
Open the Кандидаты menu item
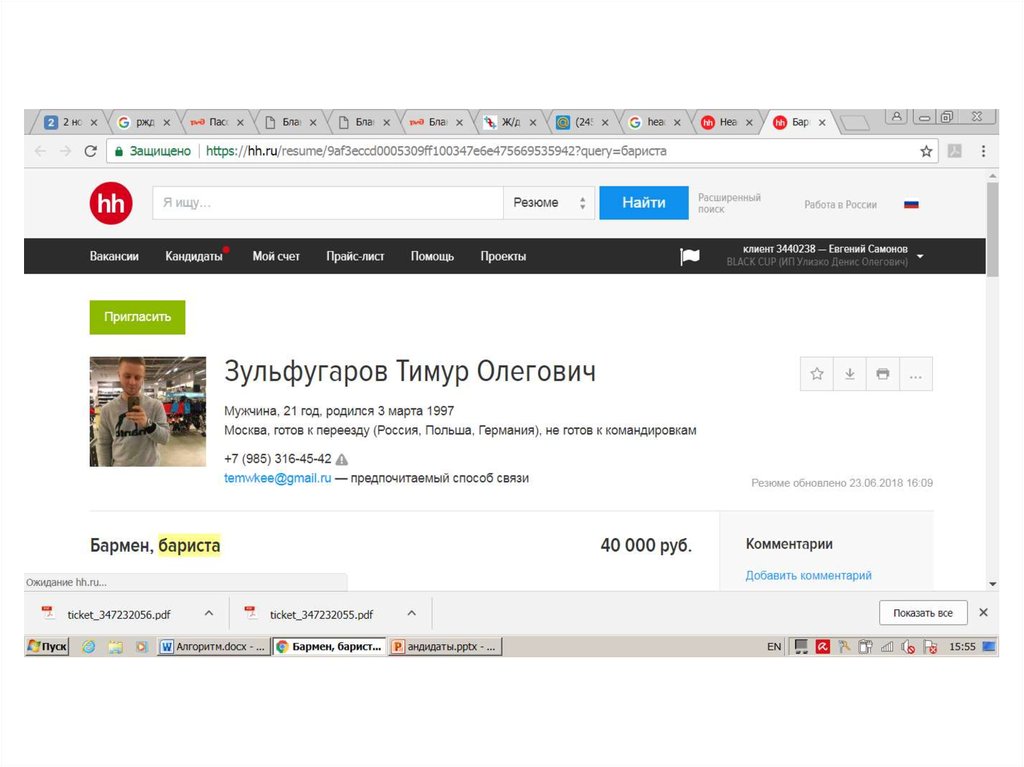coord(194,257)
